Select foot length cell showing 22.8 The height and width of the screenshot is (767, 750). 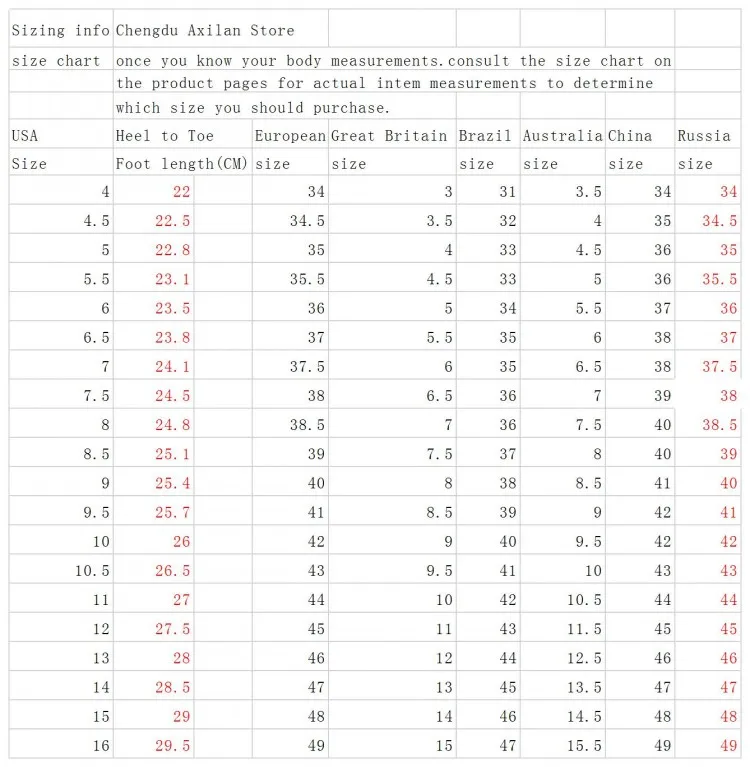tap(154, 249)
